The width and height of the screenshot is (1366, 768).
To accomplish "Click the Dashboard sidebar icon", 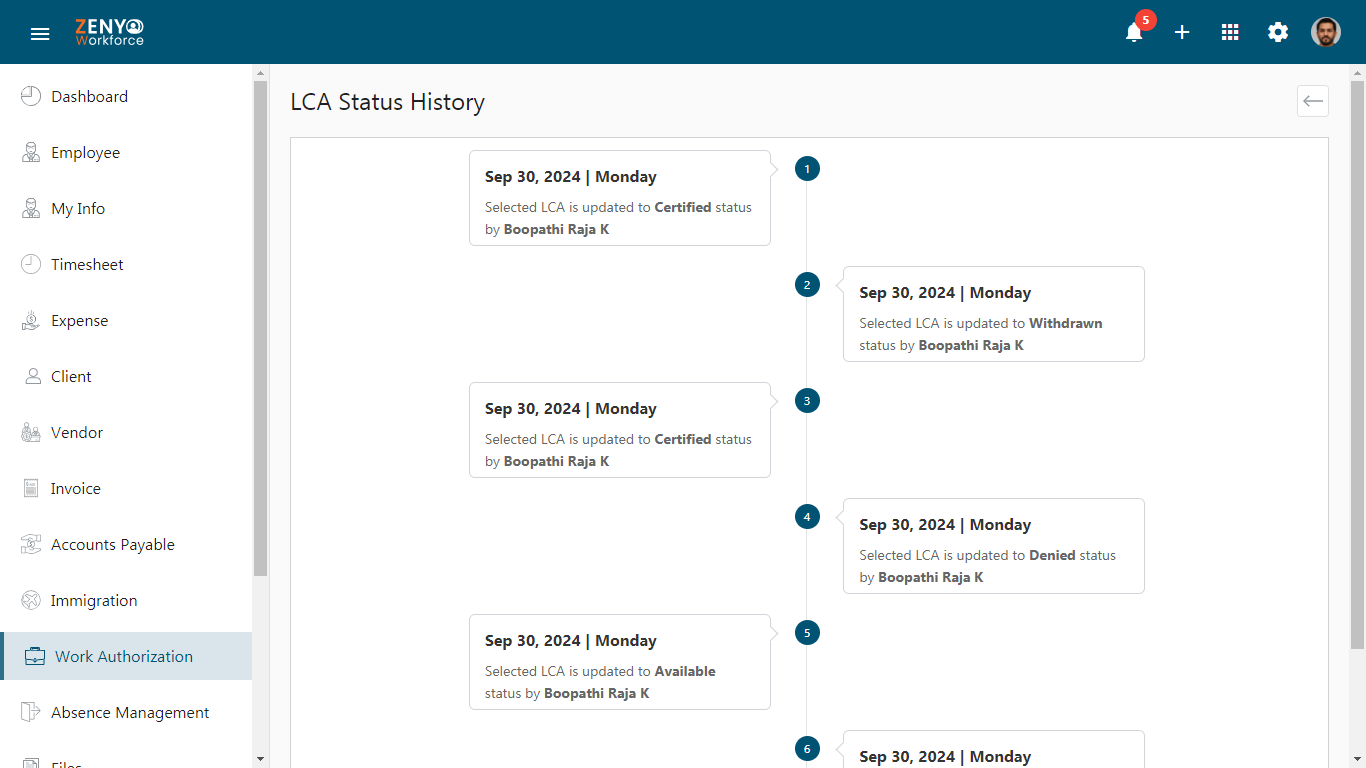I will pos(31,97).
